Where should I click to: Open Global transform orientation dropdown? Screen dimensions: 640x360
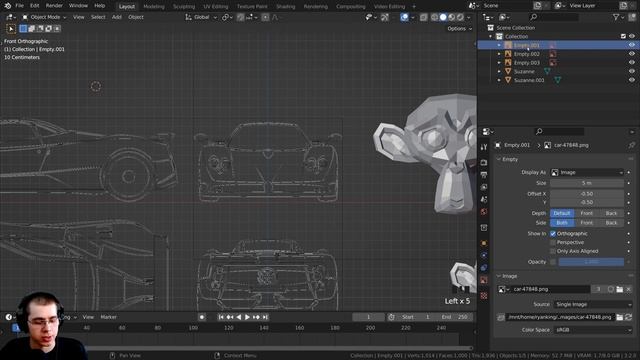tap(201, 17)
